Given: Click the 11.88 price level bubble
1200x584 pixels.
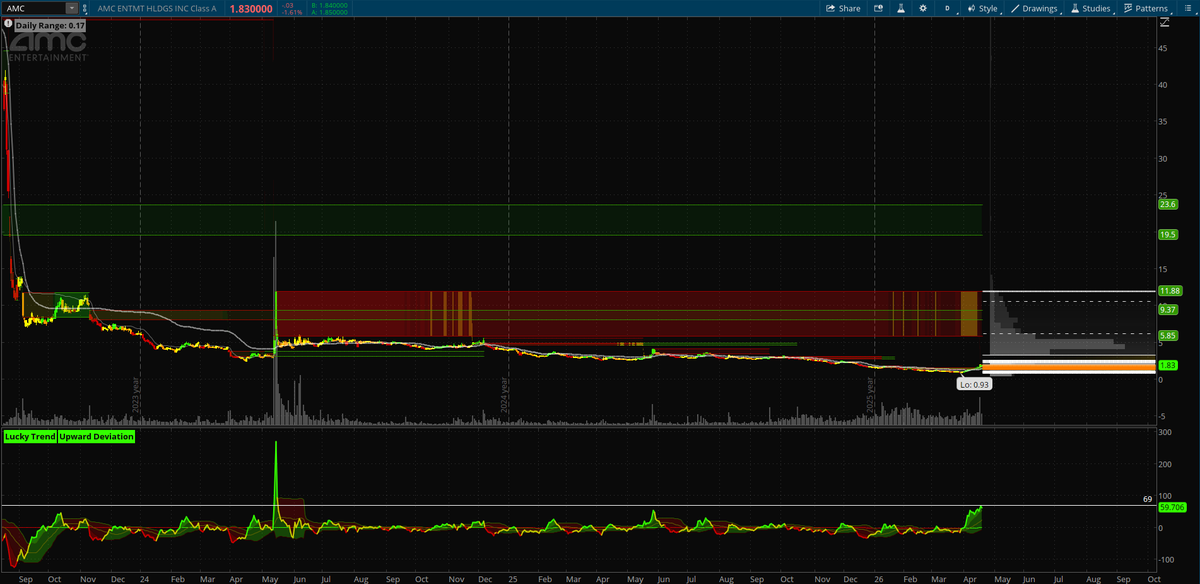Looking at the screenshot, I should point(1168,291).
